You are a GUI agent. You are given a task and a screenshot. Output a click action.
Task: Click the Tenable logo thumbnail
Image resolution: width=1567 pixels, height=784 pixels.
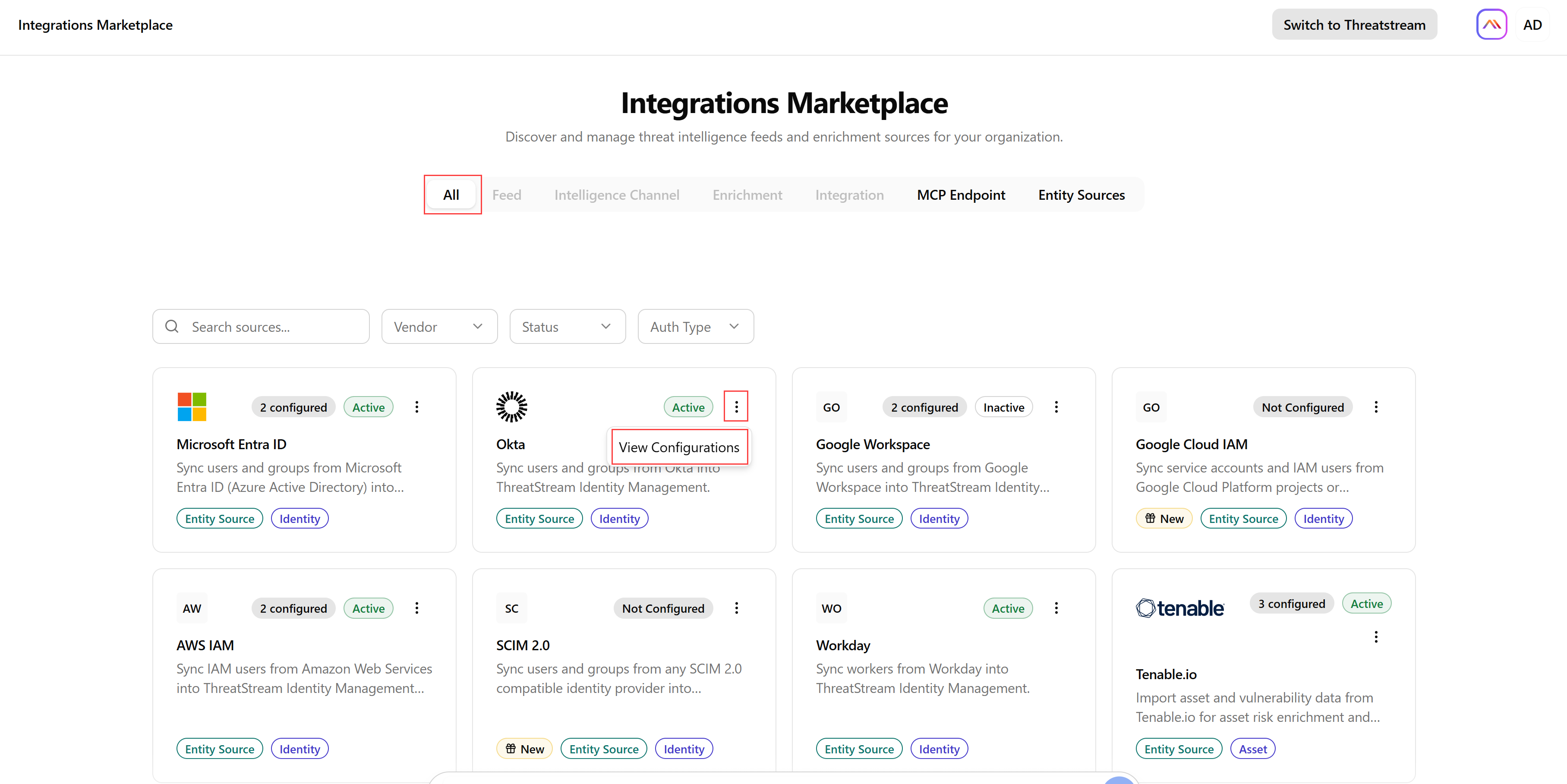click(x=1179, y=608)
